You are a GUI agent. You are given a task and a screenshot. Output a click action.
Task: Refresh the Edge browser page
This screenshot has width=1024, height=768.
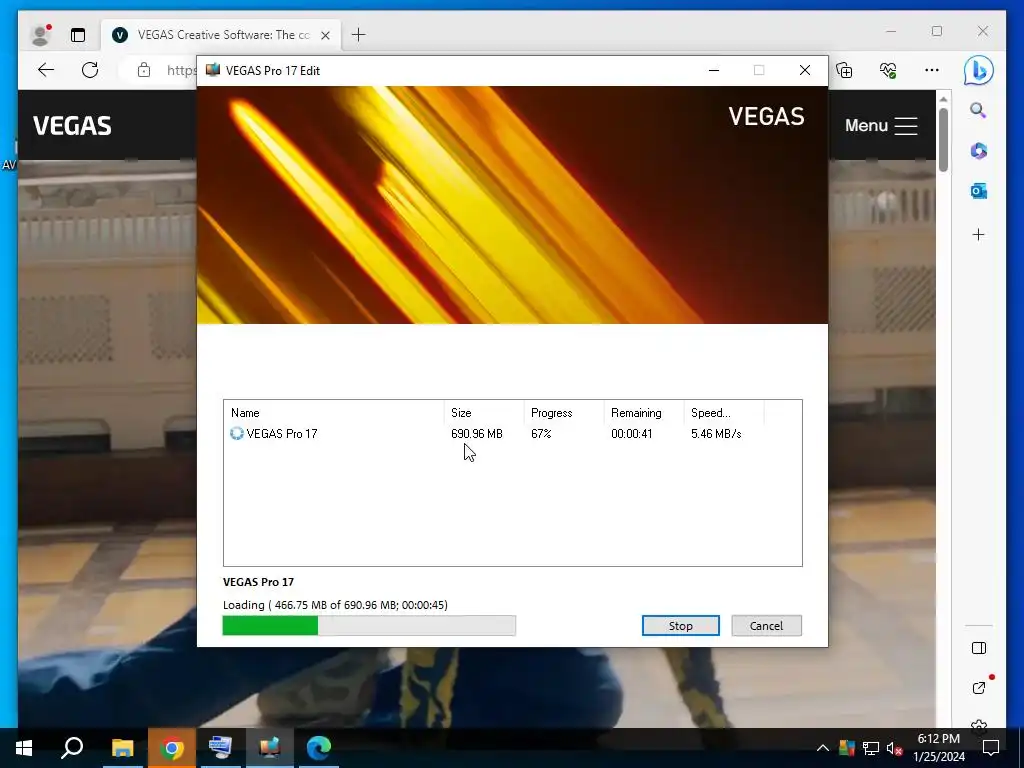pos(90,70)
